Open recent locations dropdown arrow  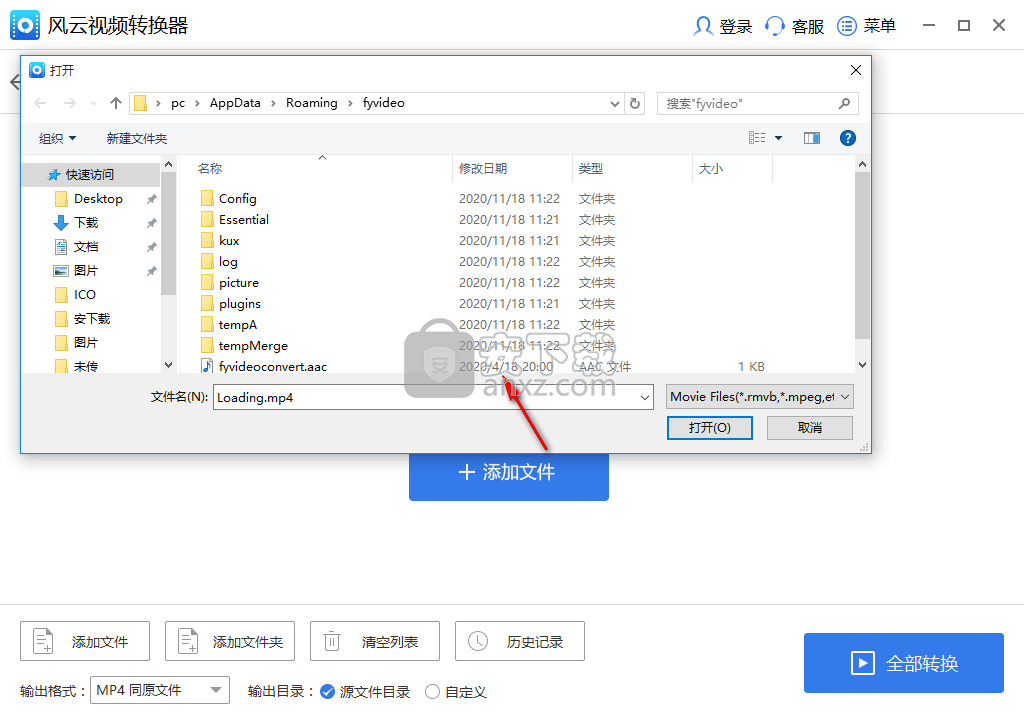[93, 103]
